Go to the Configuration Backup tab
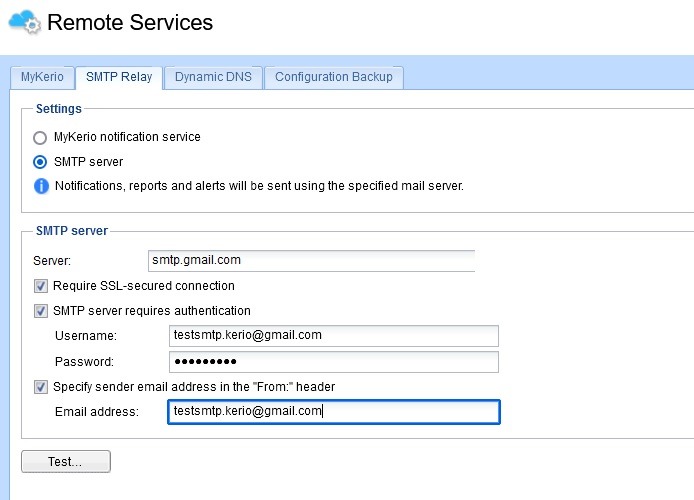 (x=334, y=77)
